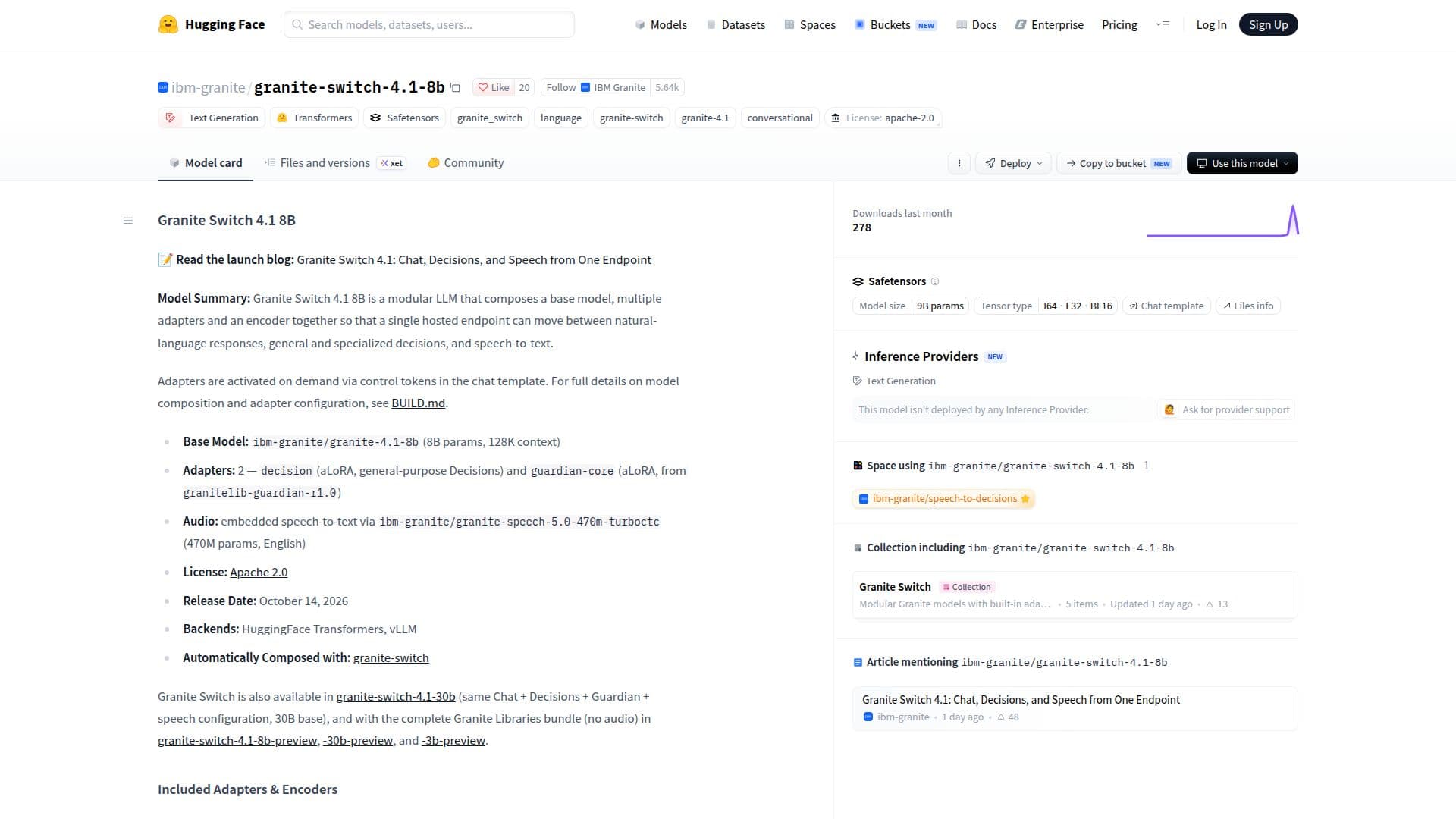Open the ibm-granite/speech-to-decisions space
Screen dimensions: 1456x819
pyautogui.click(x=943, y=499)
